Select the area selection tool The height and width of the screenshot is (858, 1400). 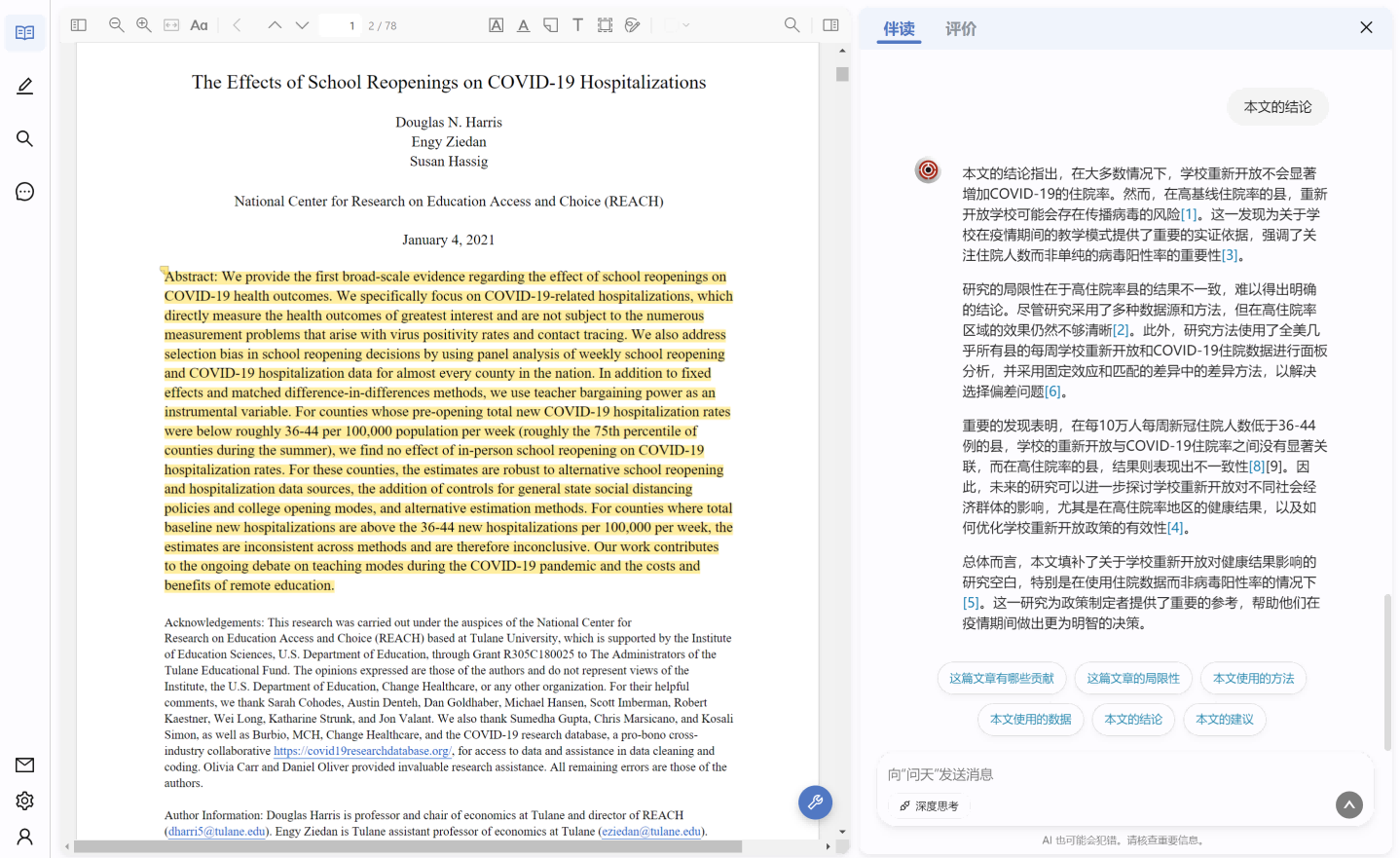[606, 25]
